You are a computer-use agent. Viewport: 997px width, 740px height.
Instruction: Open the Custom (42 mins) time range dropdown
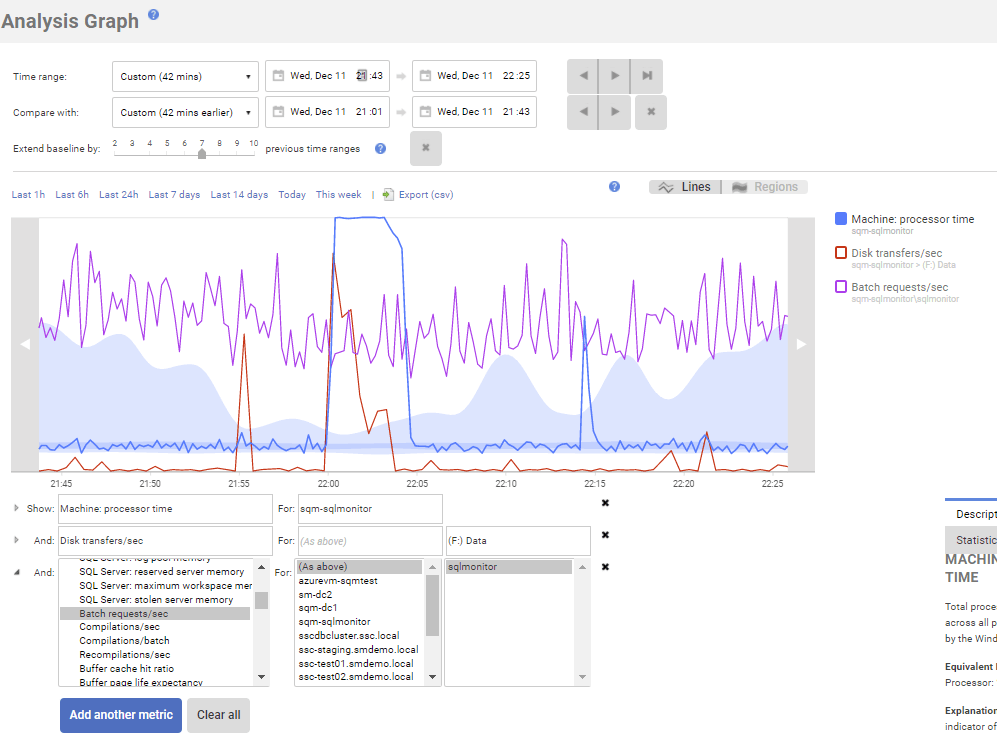[183, 75]
